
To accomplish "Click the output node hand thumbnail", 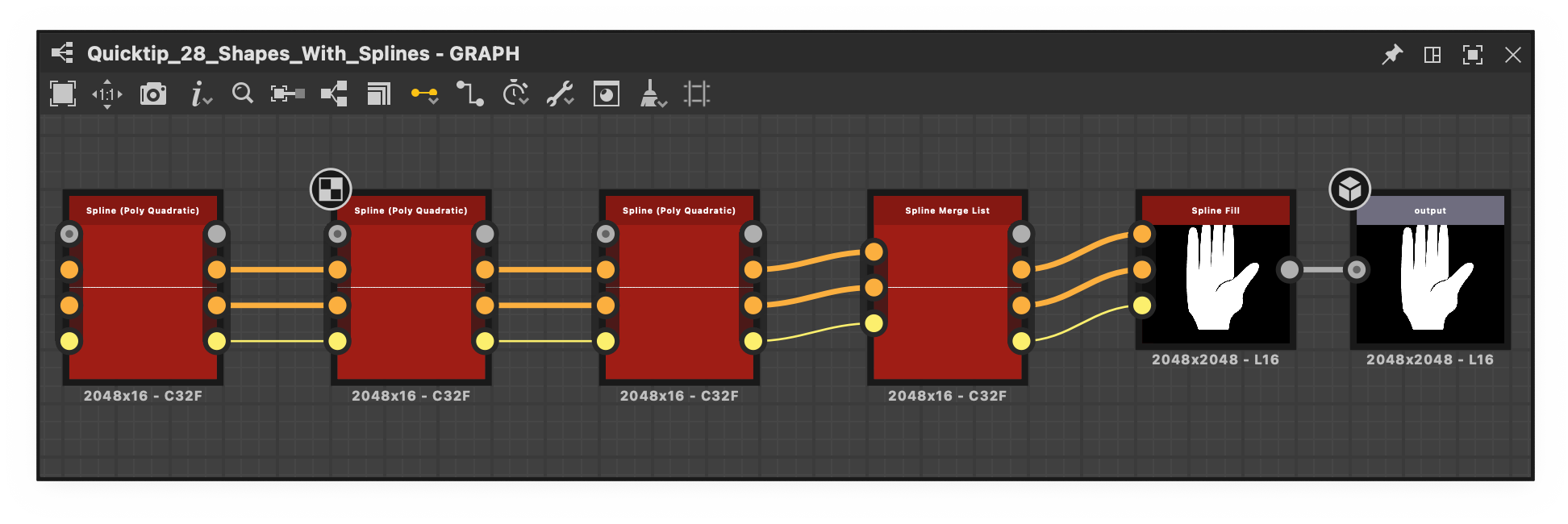I will [1430, 278].
